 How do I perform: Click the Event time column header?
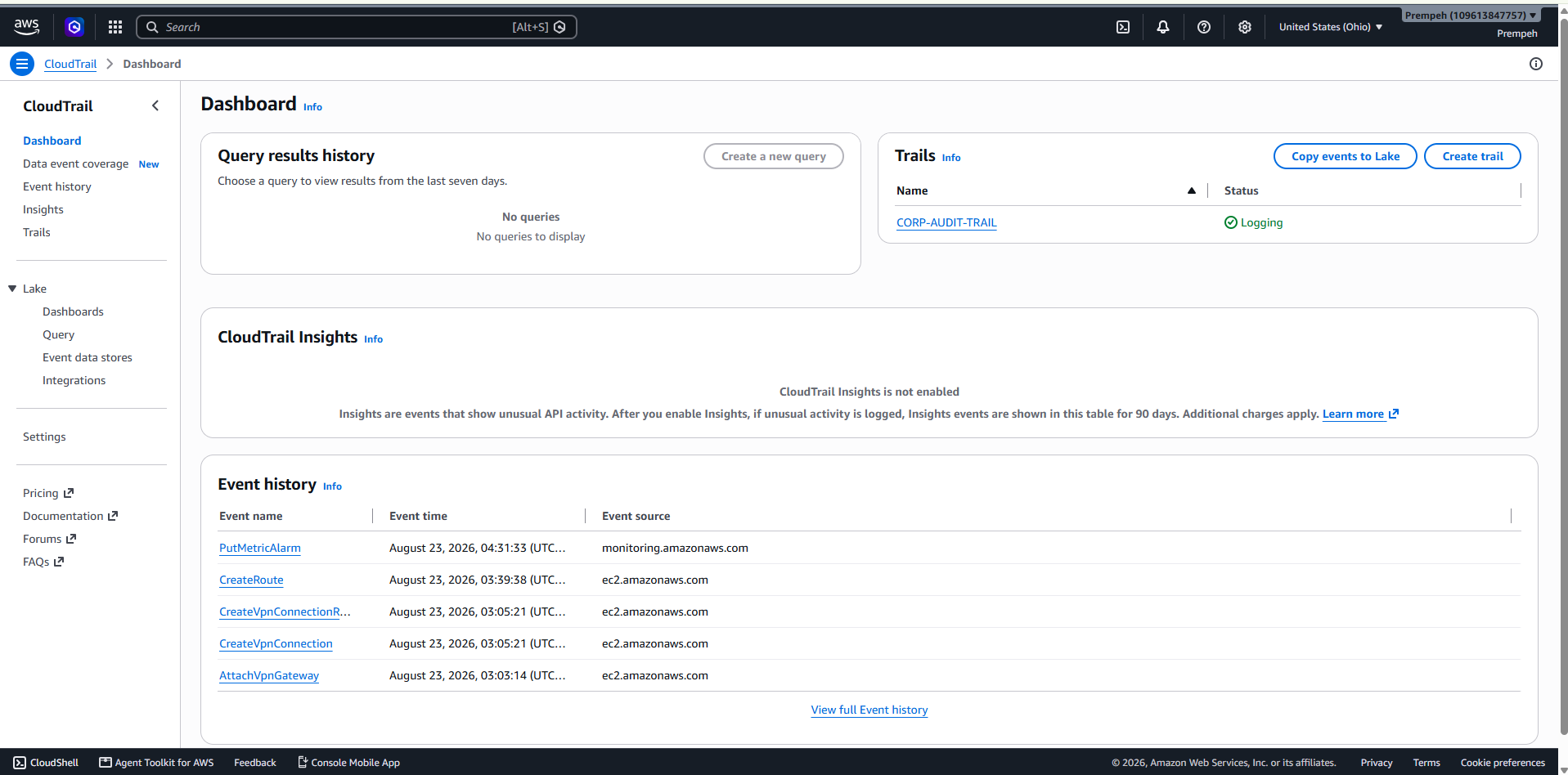[x=418, y=516]
